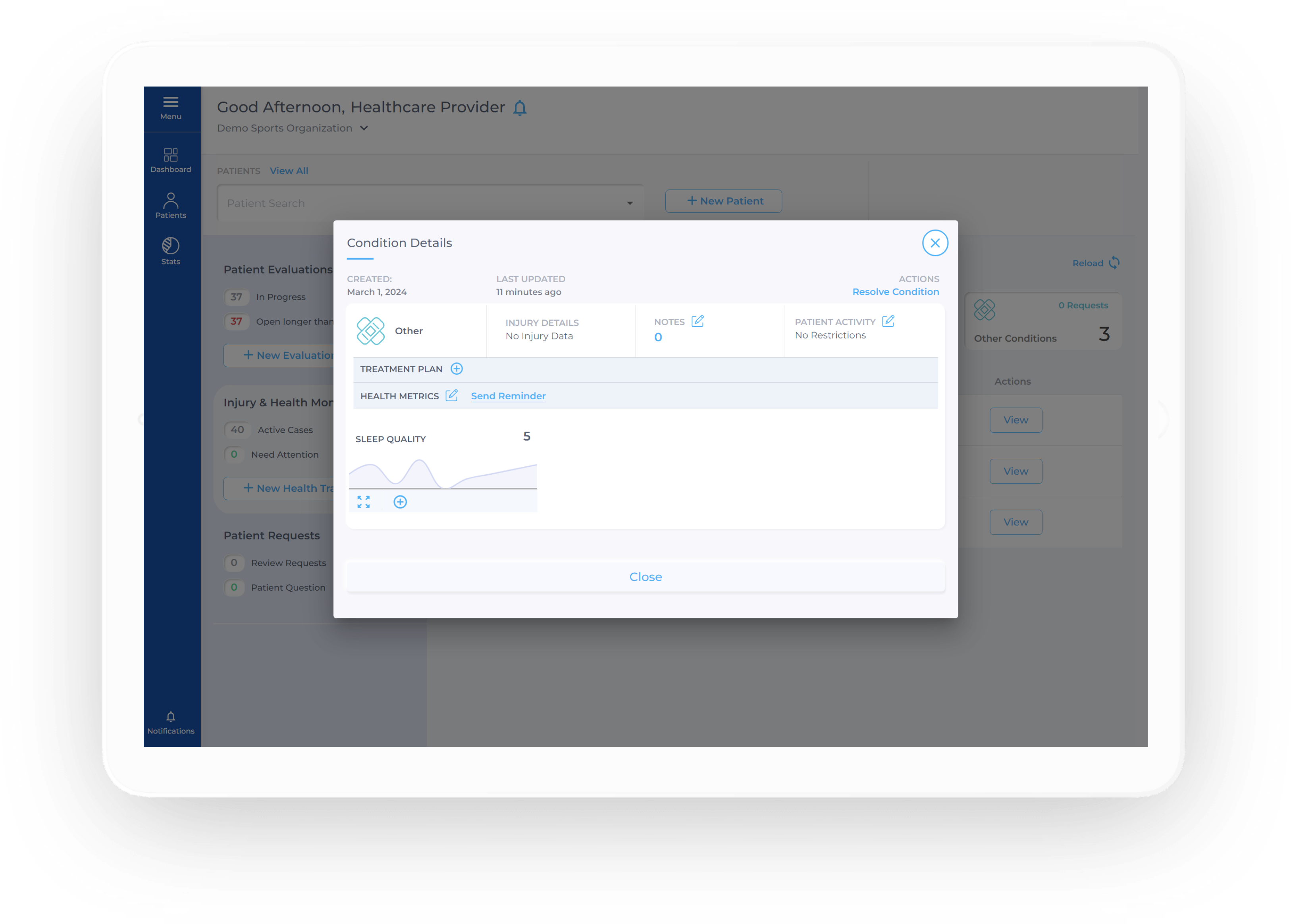The height and width of the screenshot is (924, 1291).
Task: Edit Notes pencil icon
Action: click(697, 321)
